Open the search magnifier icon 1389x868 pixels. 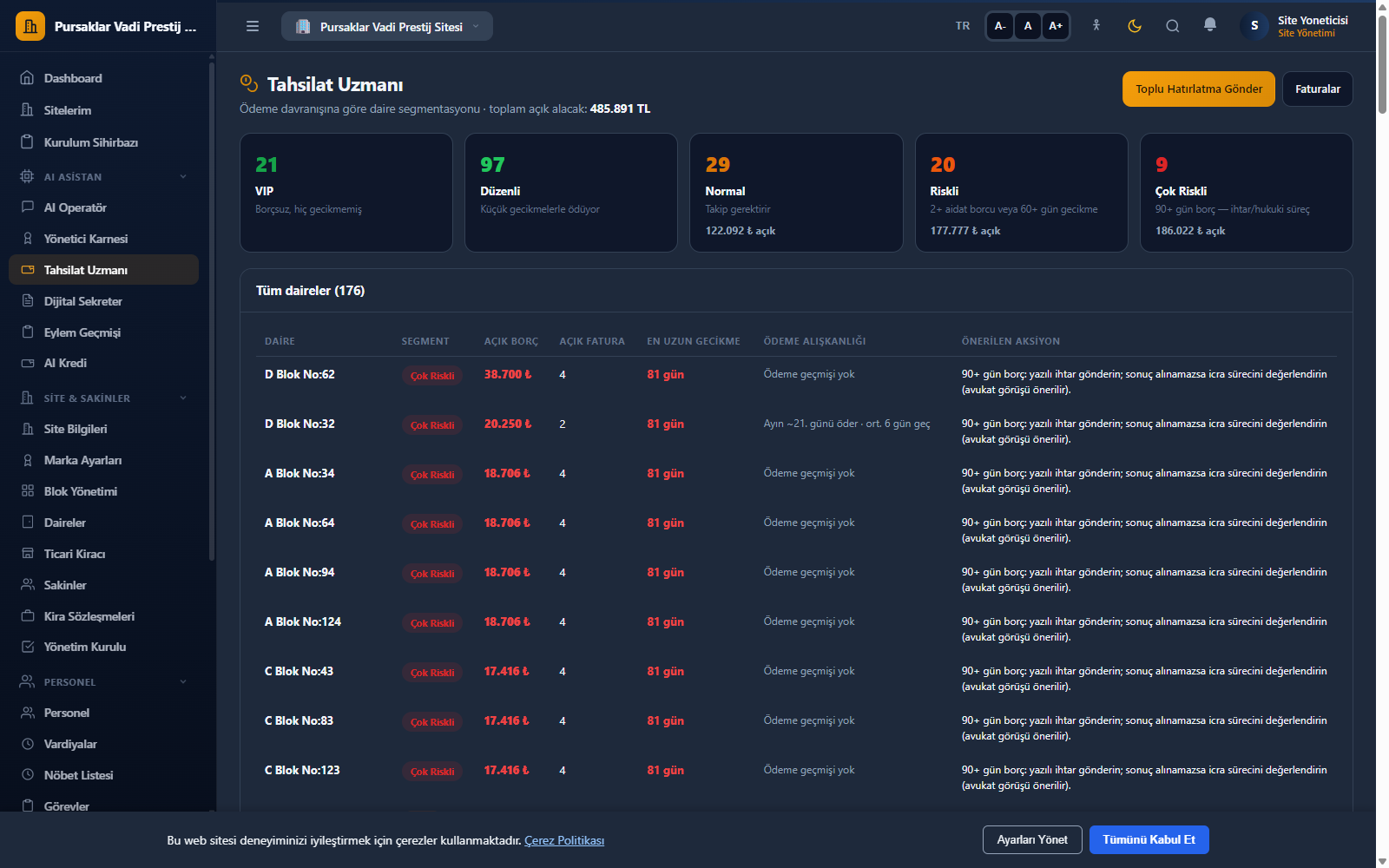point(1172,26)
